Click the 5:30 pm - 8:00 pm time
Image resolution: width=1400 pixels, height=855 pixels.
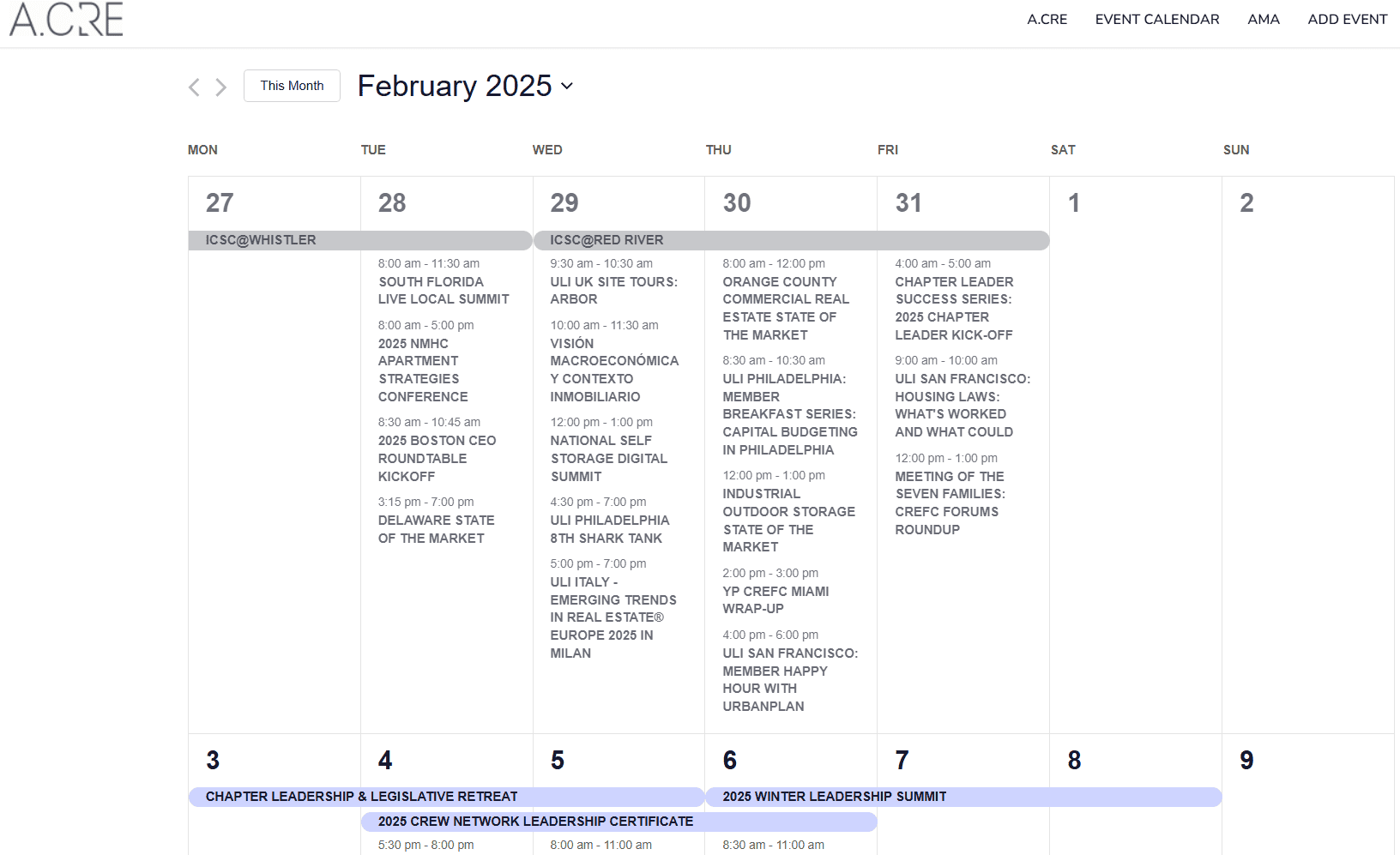coord(426,845)
